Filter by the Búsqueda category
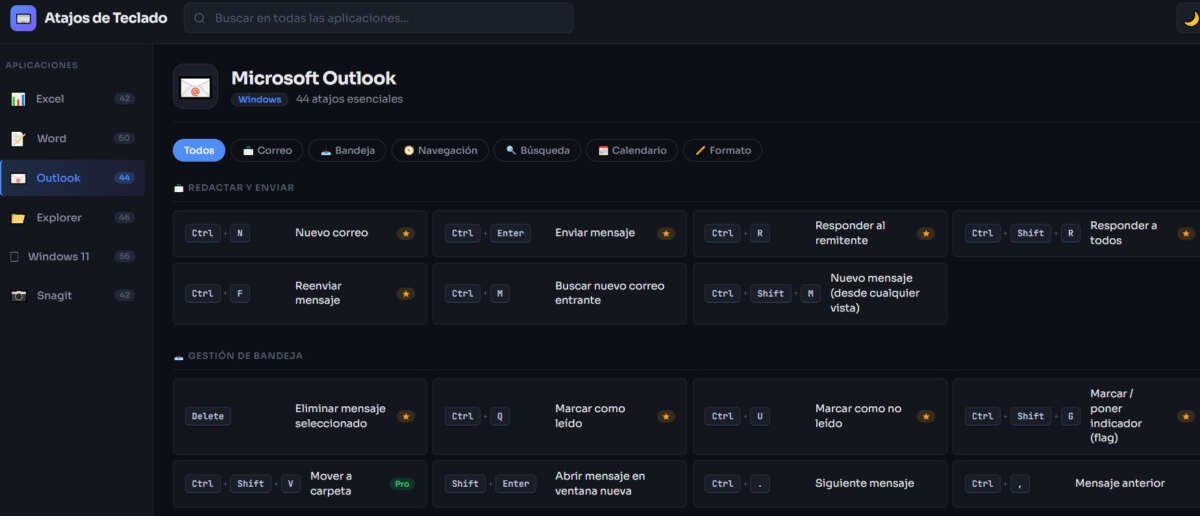1200x516 pixels. (x=537, y=150)
